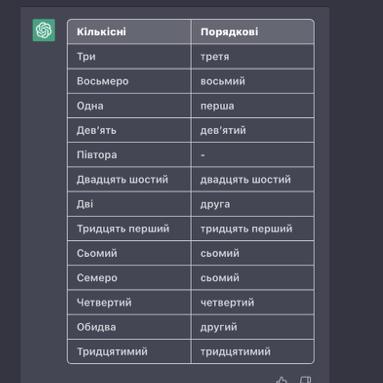Select the Кількісні column header
The height and width of the screenshot is (383, 383).
point(129,32)
